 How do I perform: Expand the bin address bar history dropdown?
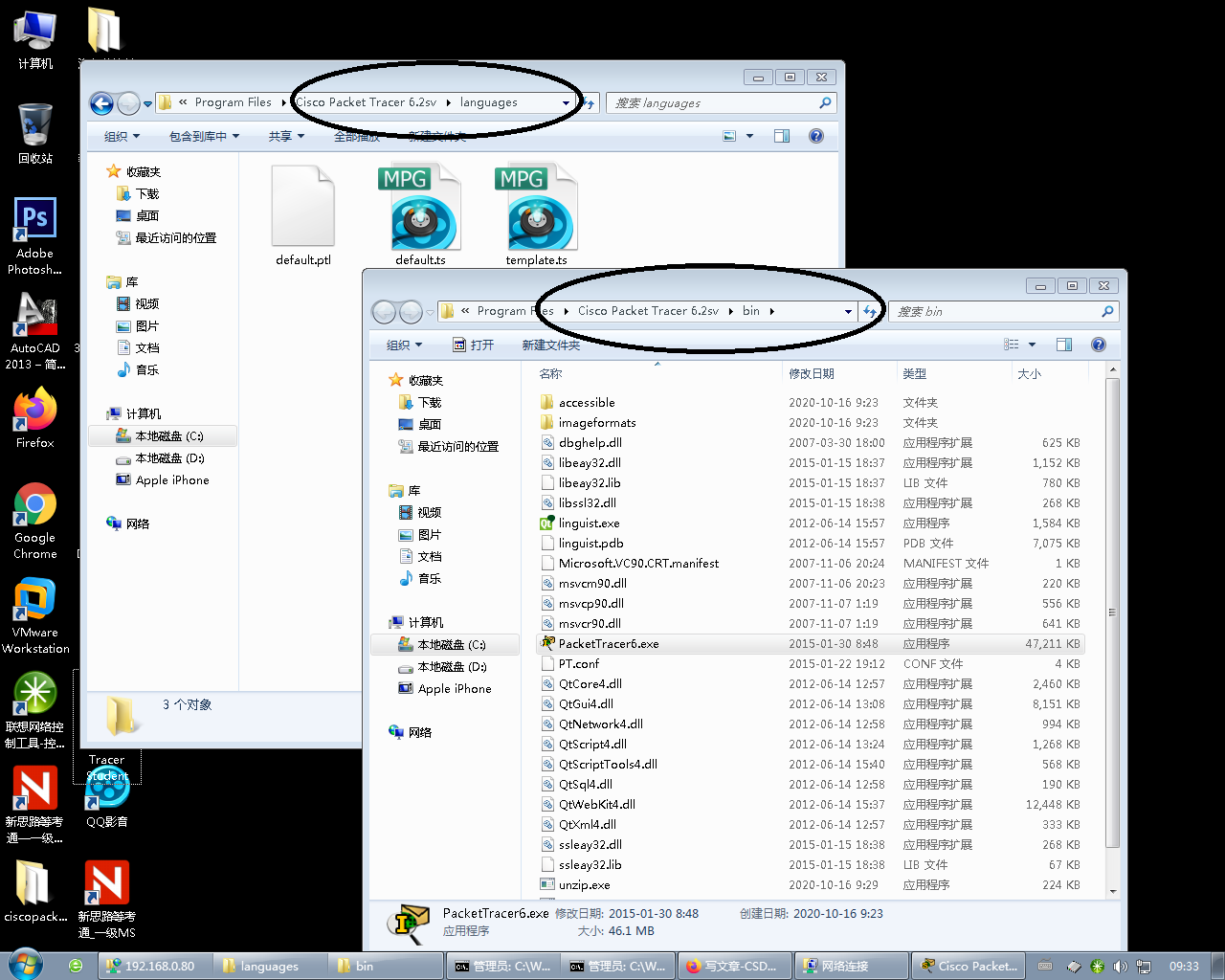[848, 311]
